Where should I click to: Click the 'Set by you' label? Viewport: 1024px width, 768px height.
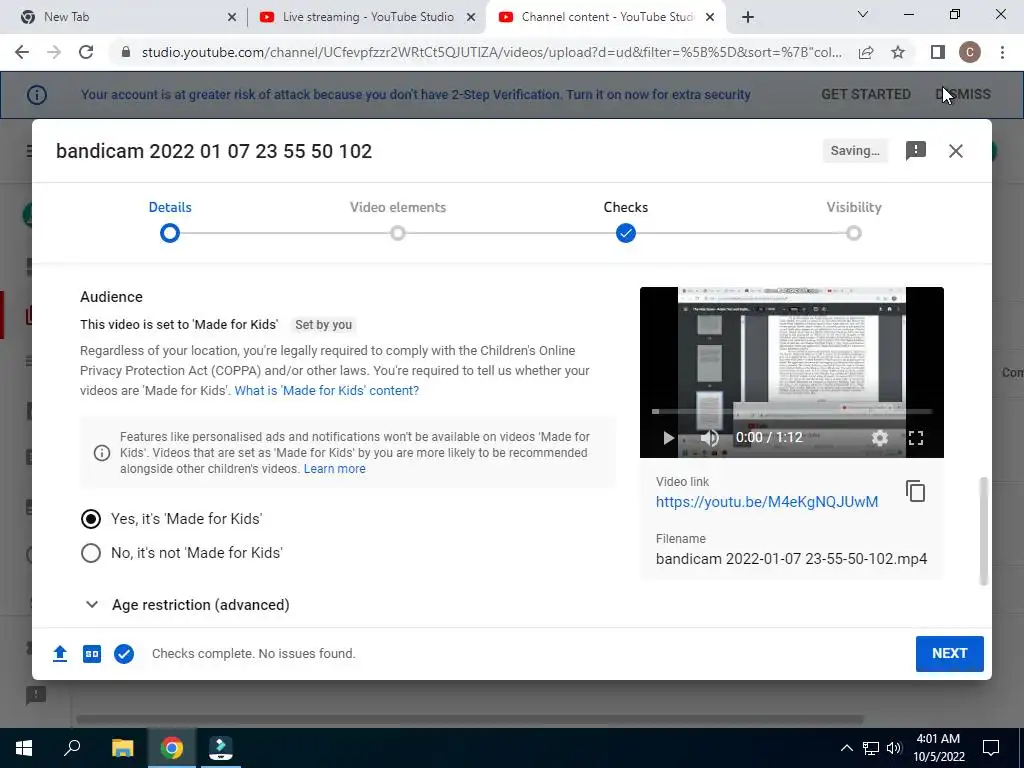[x=323, y=325]
